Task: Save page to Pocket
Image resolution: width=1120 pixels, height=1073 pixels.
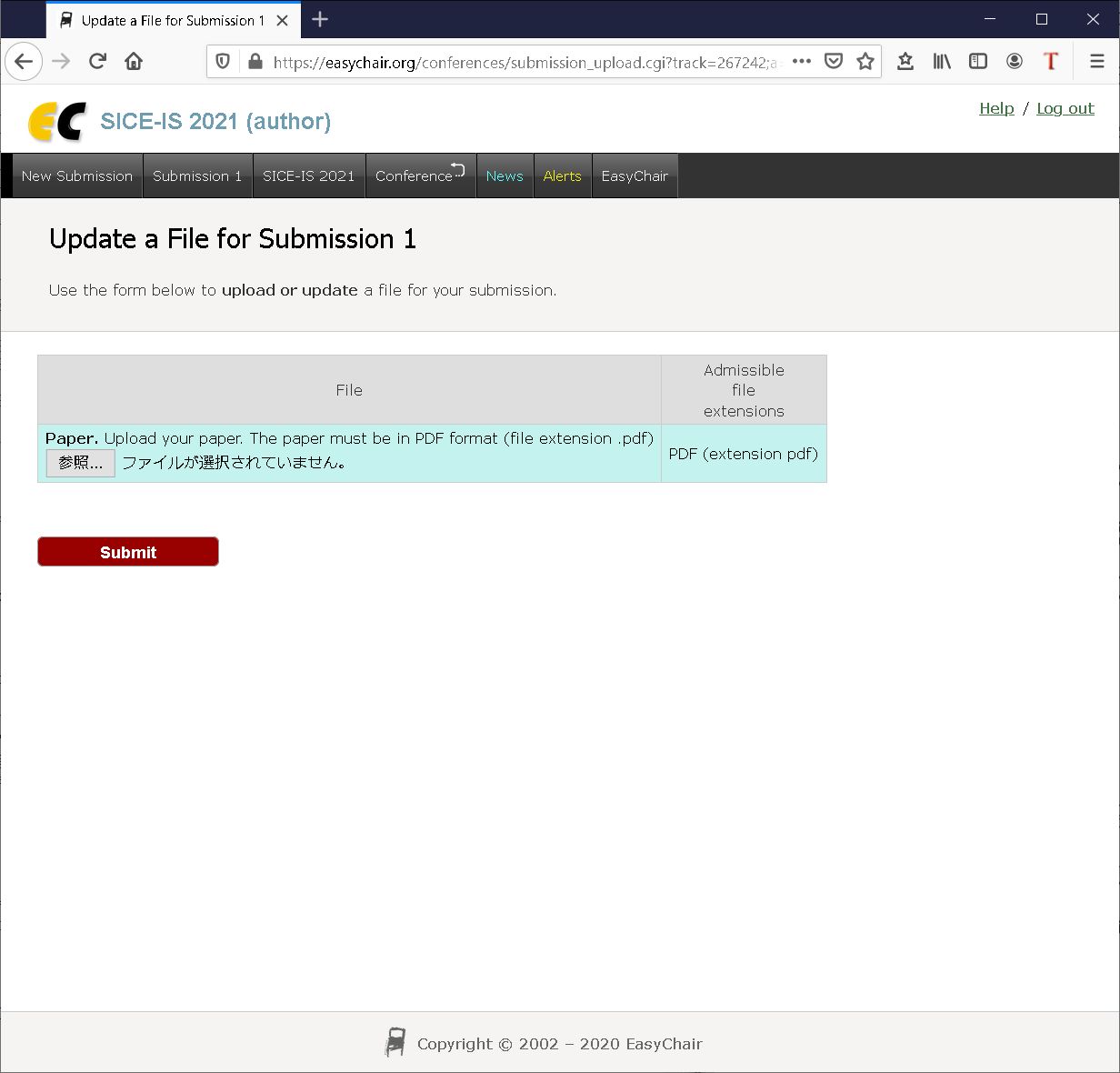Action: (x=833, y=62)
